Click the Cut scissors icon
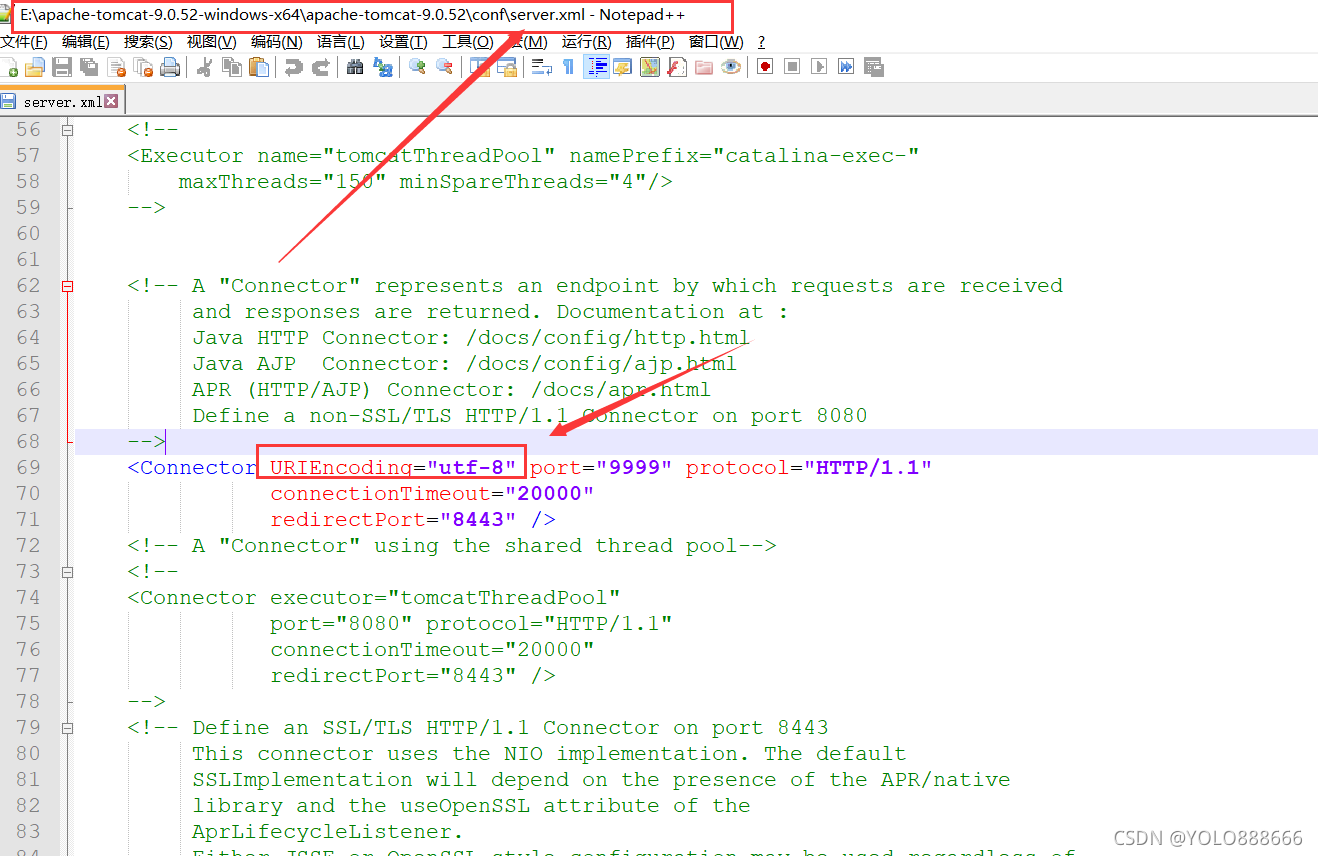The width and height of the screenshot is (1318, 856). point(205,68)
